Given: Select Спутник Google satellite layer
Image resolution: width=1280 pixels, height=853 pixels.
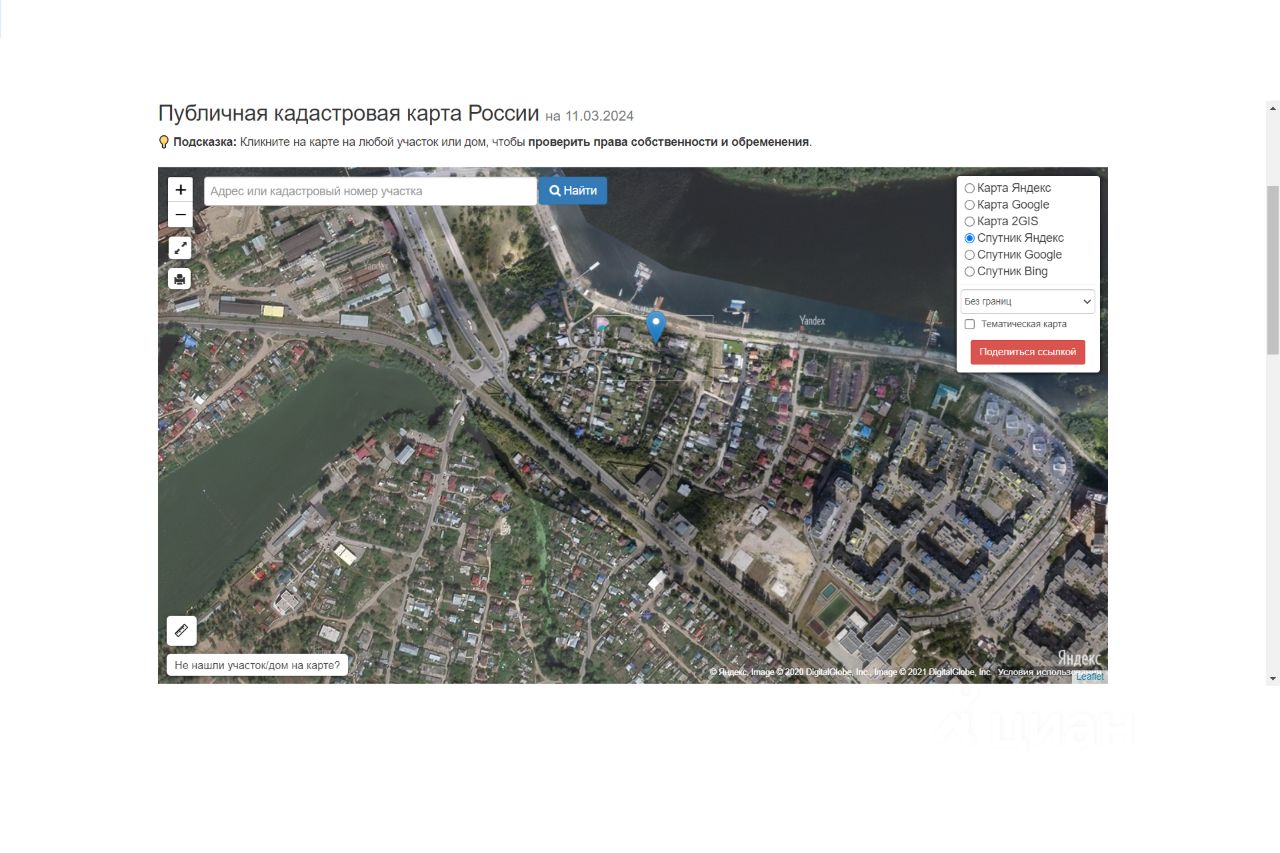Looking at the screenshot, I should (969, 255).
